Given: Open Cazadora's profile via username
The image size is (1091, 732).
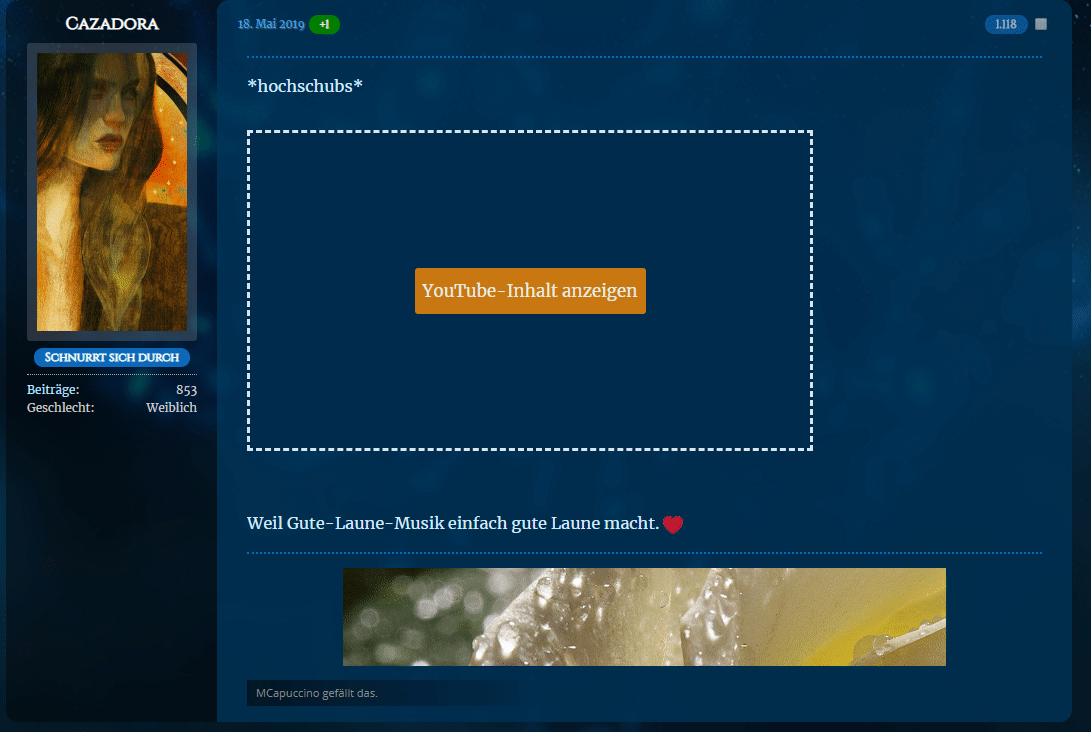Looking at the screenshot, I should 112,23.
